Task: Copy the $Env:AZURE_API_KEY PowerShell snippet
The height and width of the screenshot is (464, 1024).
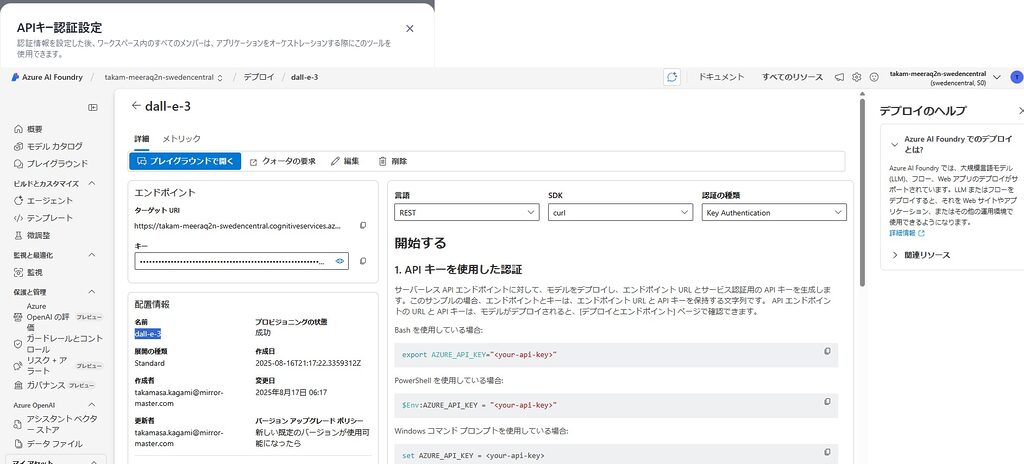Action: [x=827, y=401]
